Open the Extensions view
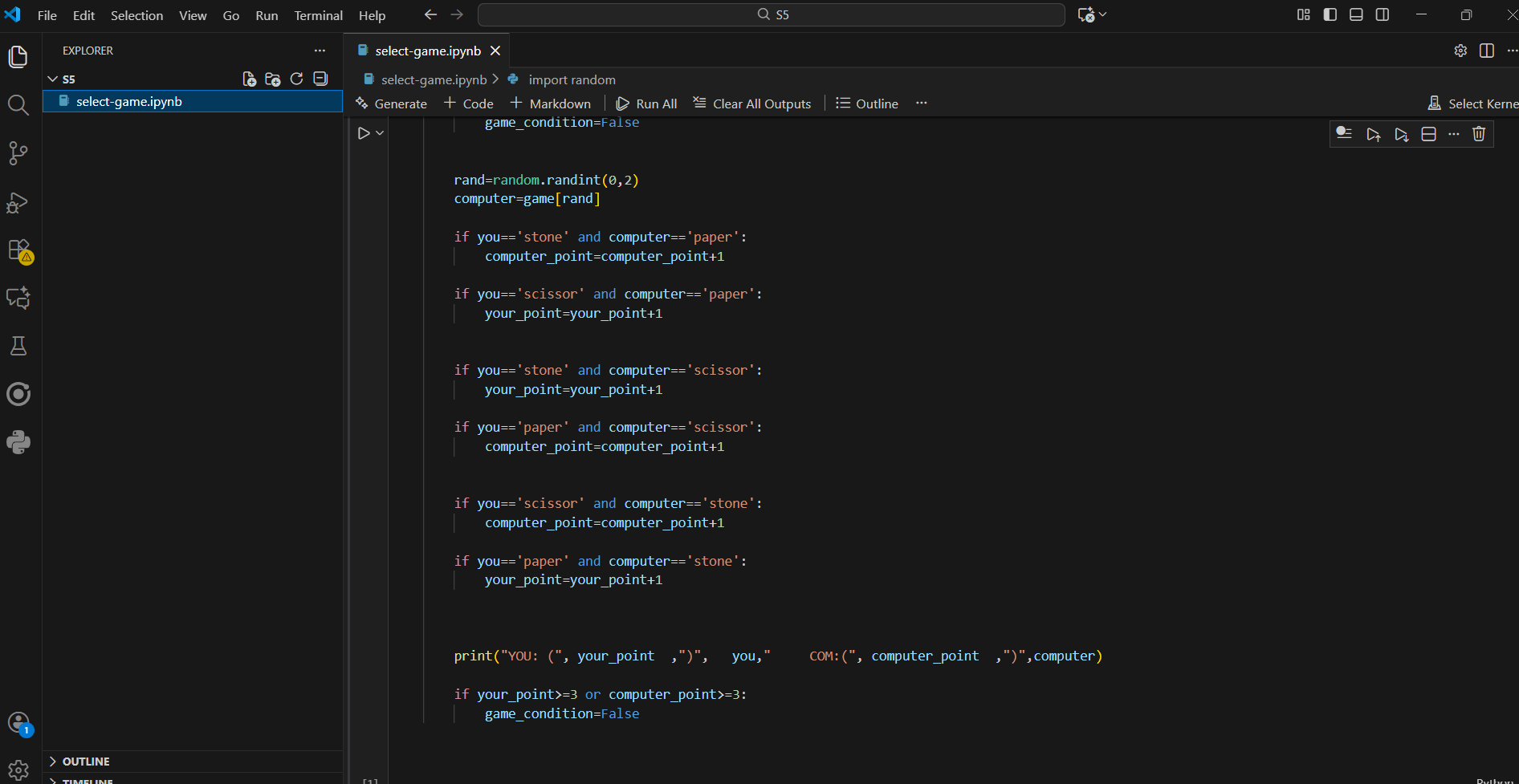Screen dimensions: 1519x784 point(18,250)
